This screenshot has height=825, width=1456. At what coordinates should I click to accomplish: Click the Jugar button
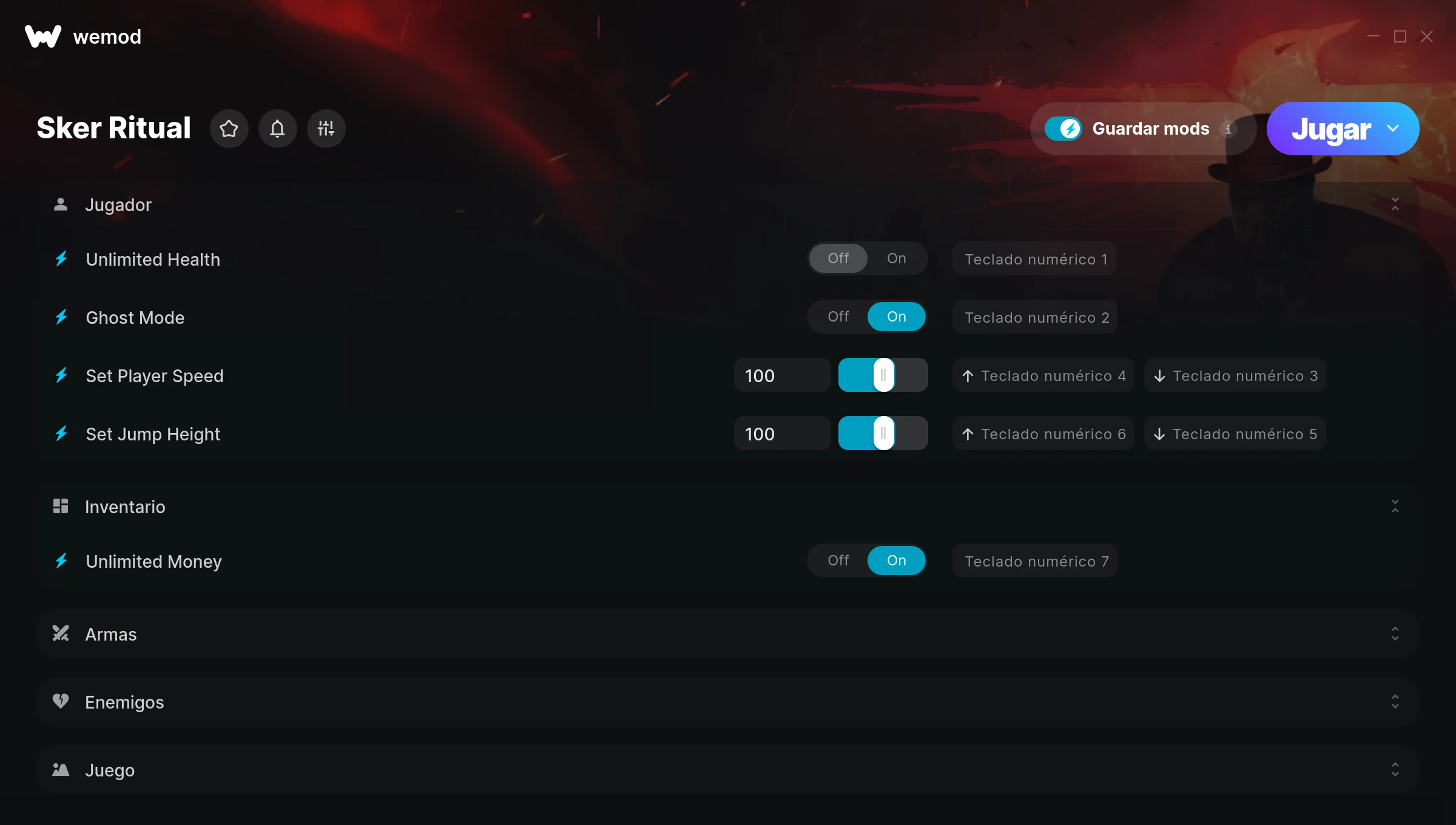point(1331,129)
